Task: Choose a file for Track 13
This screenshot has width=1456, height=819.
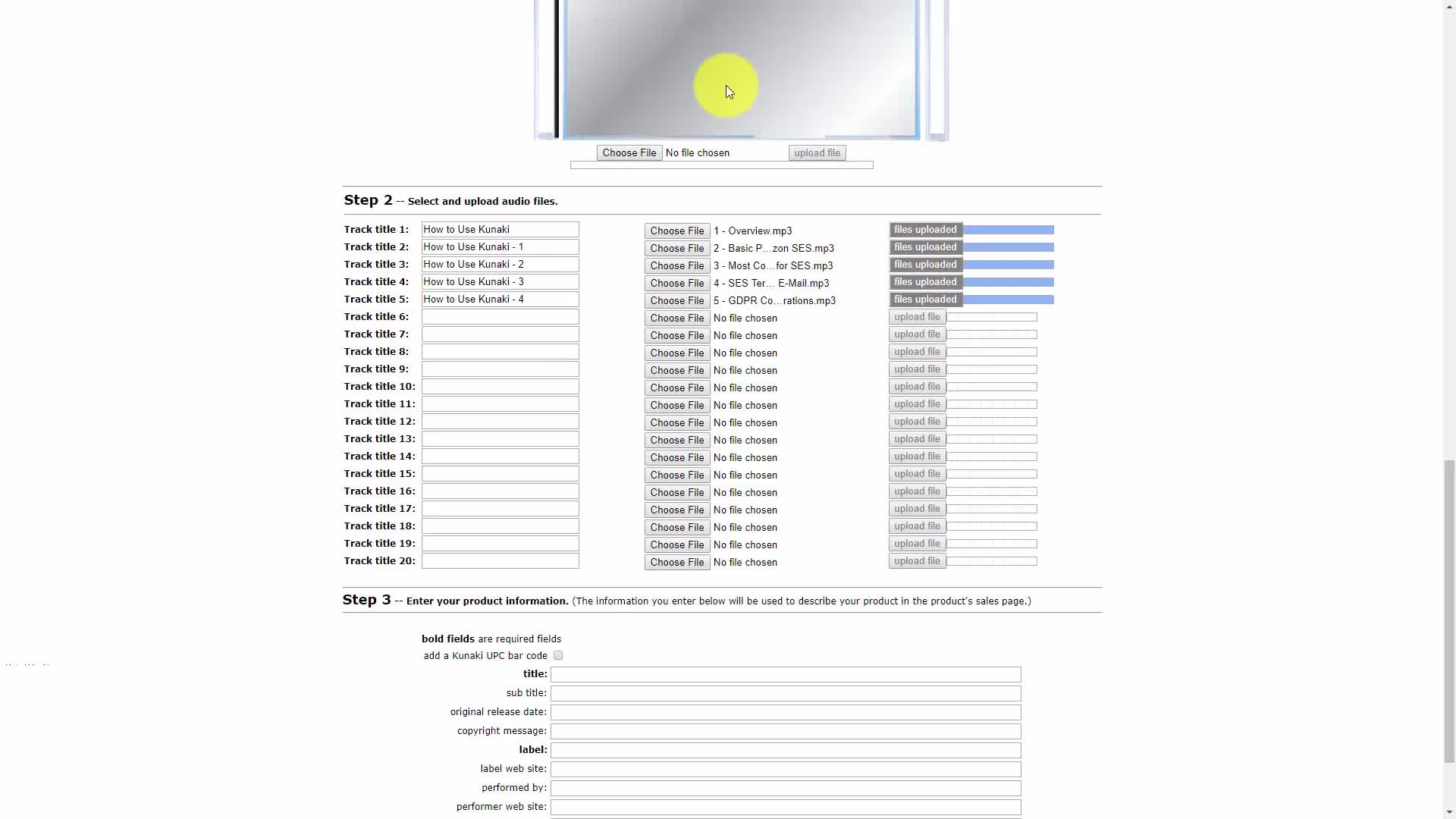Action: 677,440
